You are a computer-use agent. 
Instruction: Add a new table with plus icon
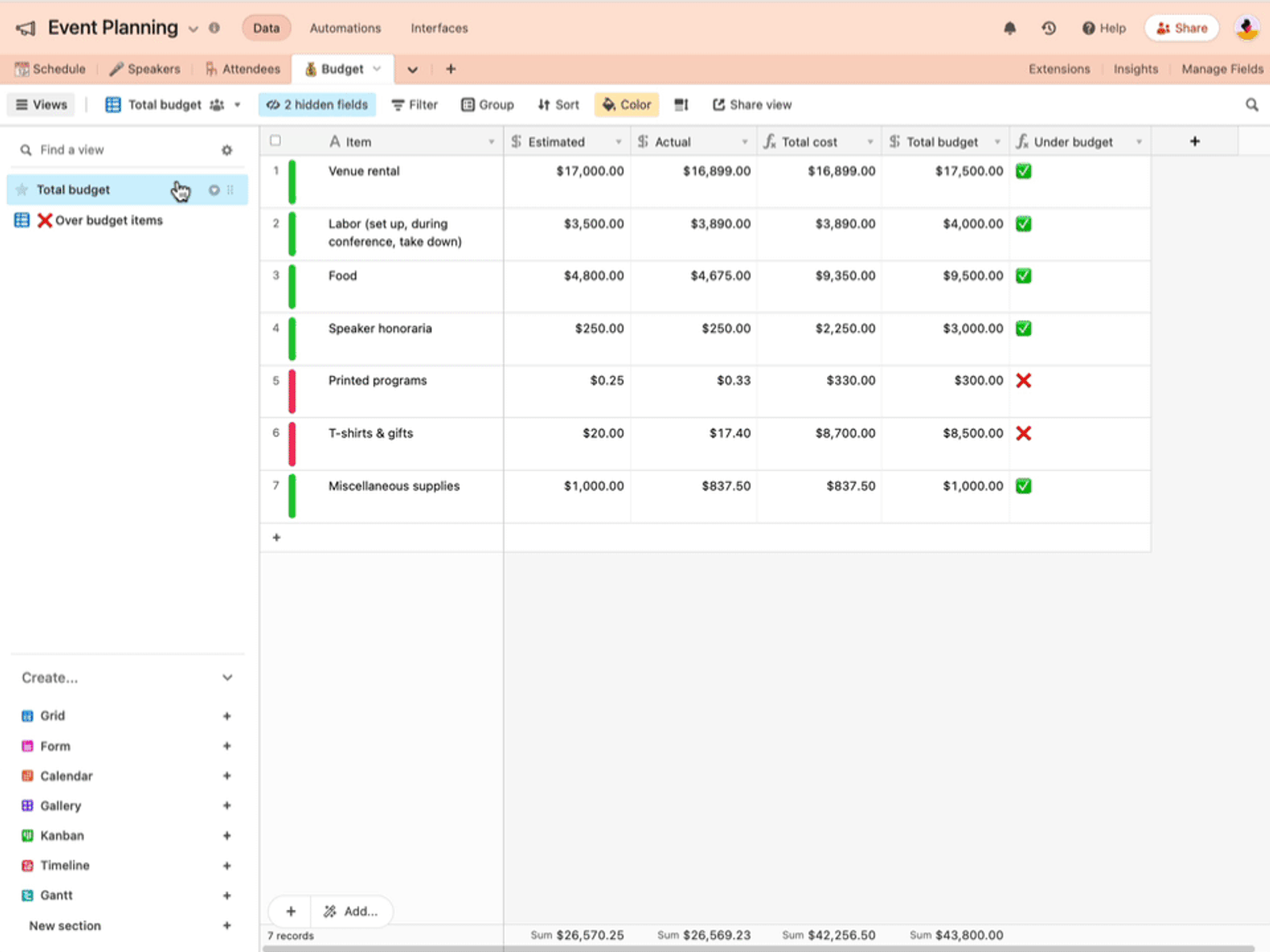(x=451, y=69)
